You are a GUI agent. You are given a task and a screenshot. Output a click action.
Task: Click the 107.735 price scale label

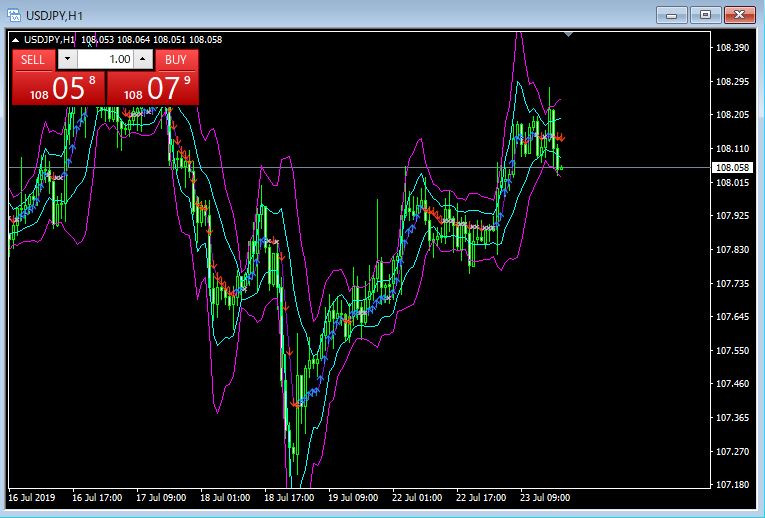[x=732, y=283]
